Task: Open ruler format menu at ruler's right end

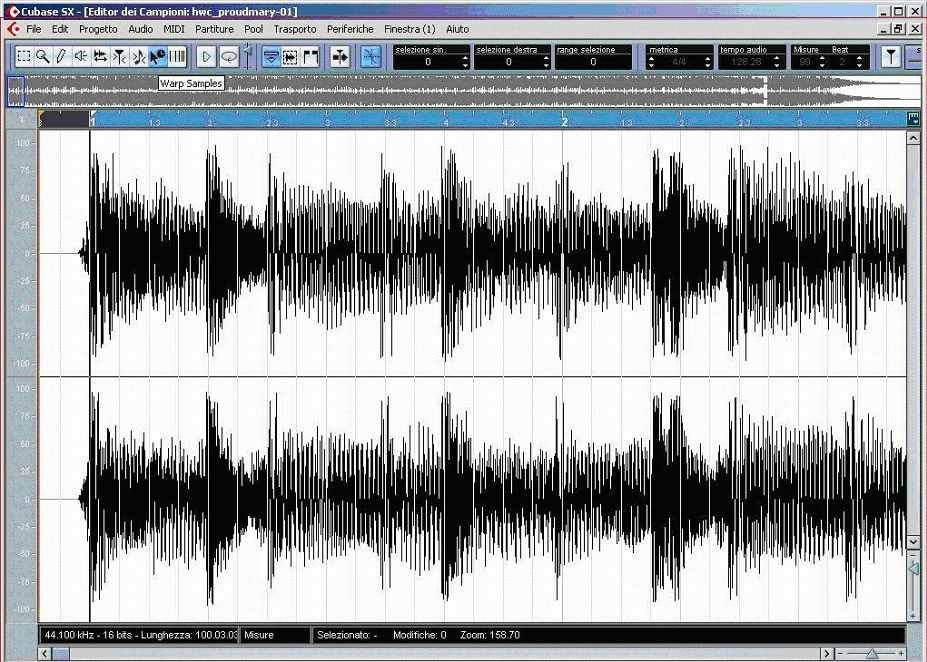Action: pyautogui.click(x=913, y=119)
